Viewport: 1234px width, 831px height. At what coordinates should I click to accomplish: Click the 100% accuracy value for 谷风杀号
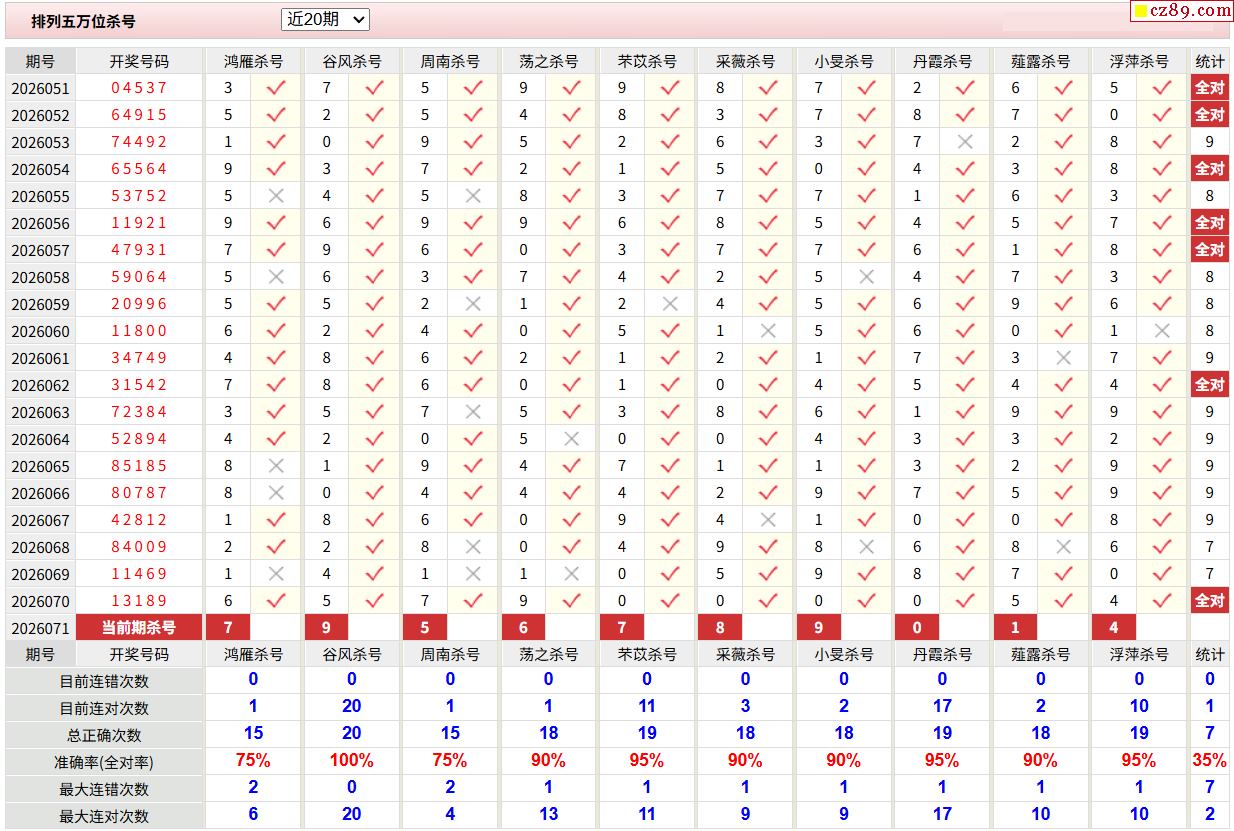[351, 760]
